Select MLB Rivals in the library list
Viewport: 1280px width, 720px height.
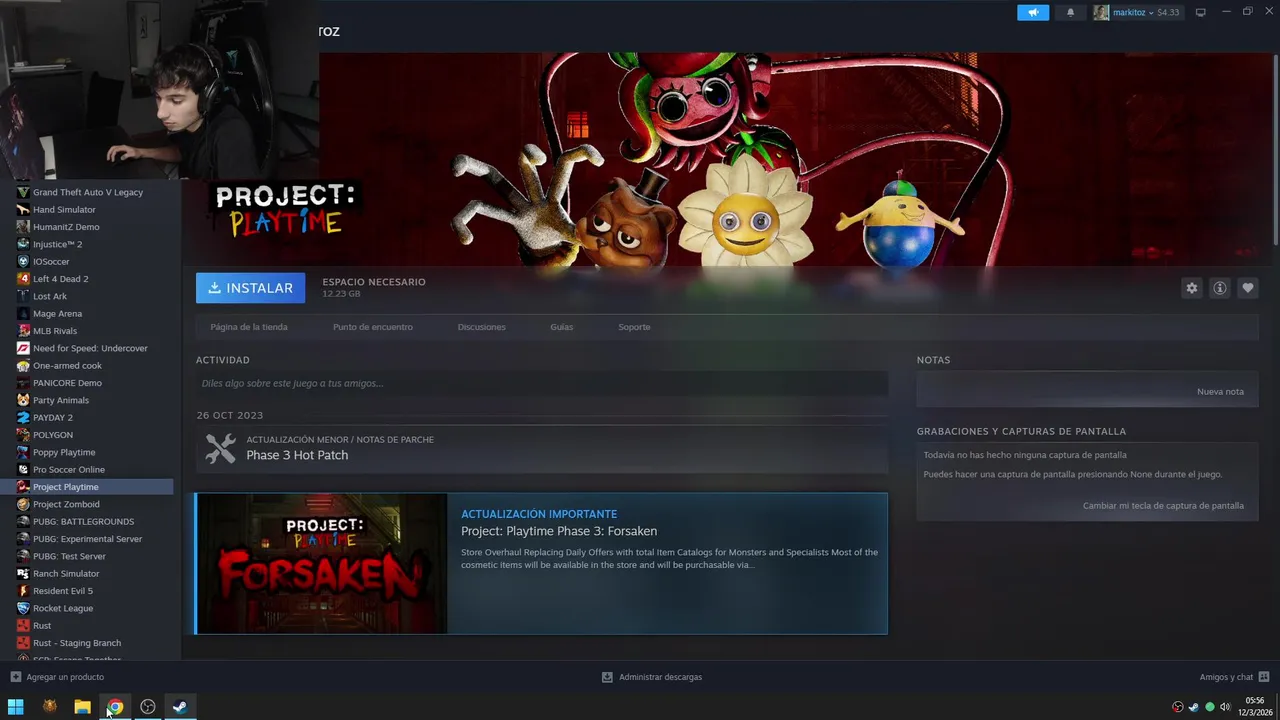click(x=55, y=331)
